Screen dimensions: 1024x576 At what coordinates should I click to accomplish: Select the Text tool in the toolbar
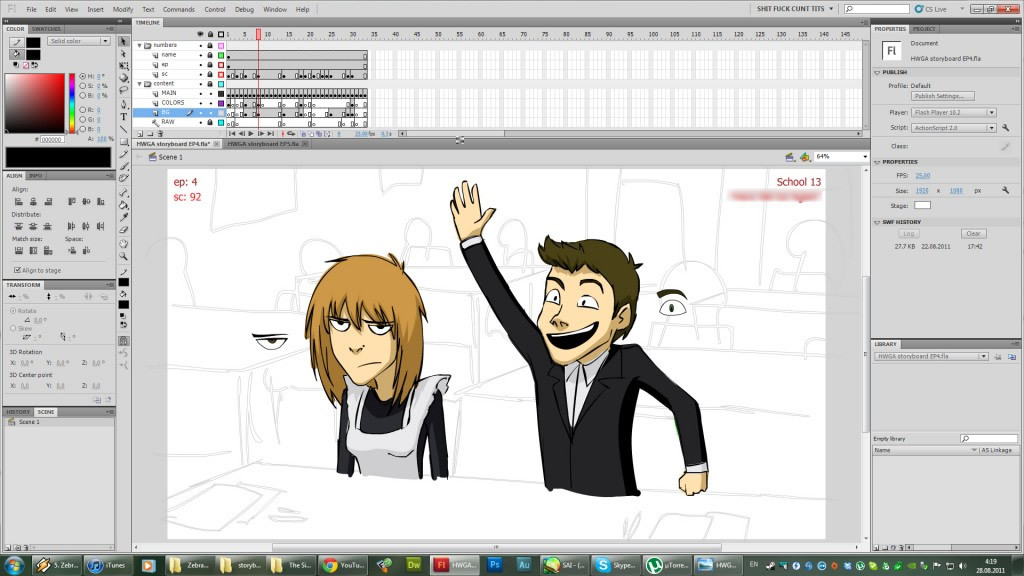pos(124,116)
